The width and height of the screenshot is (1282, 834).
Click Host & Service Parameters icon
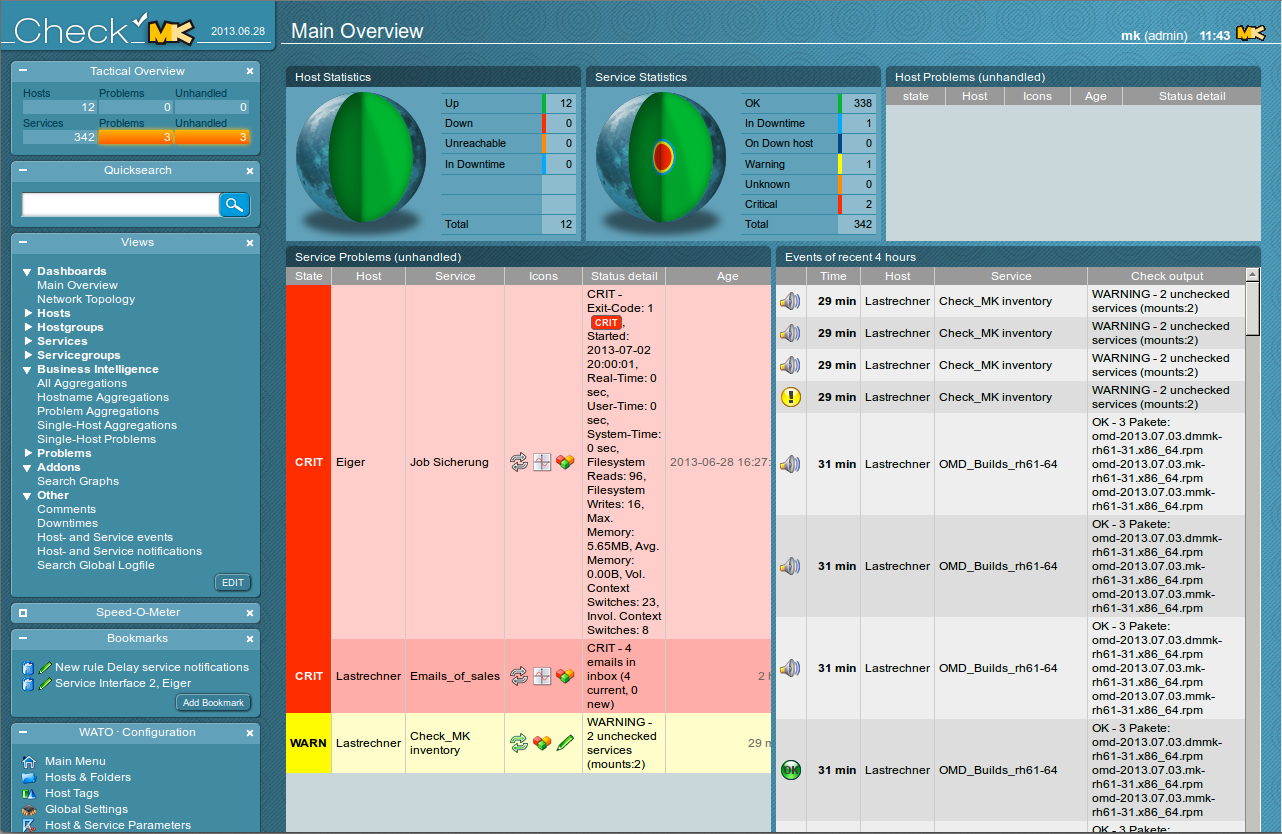tap(29, 825)
